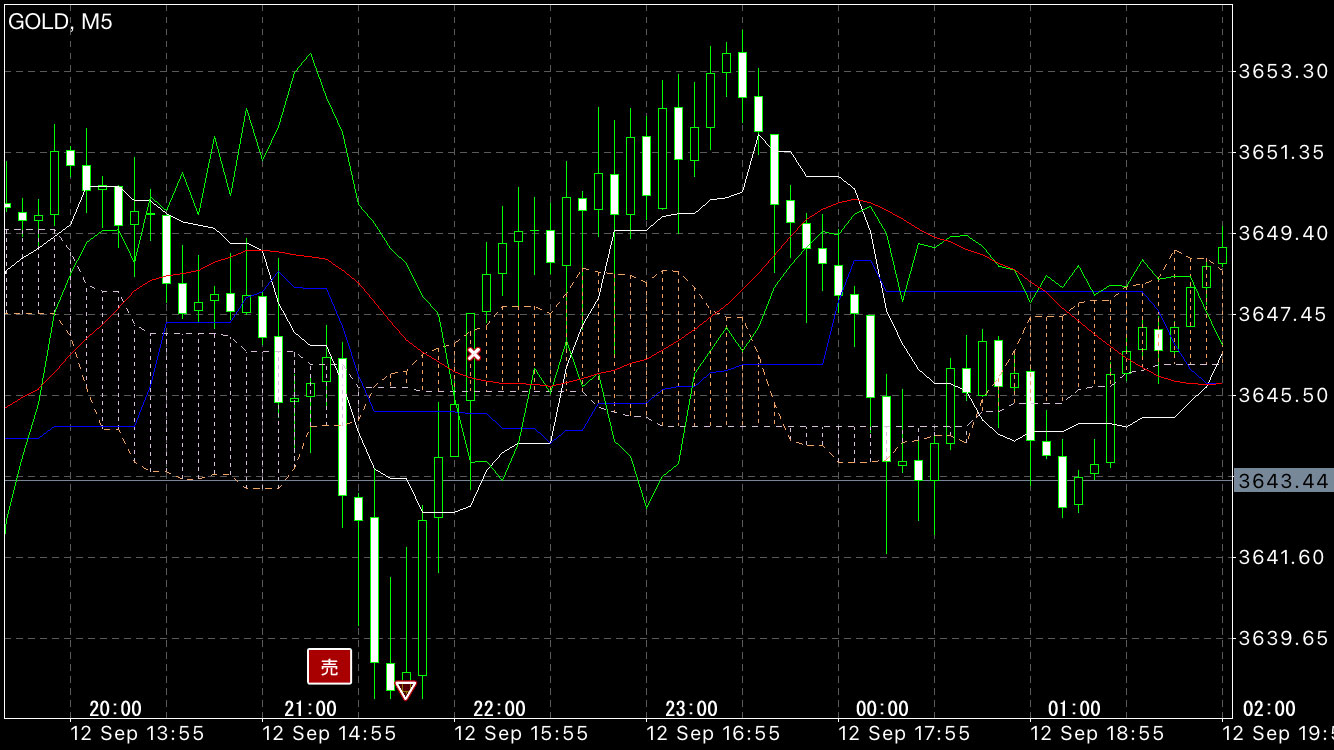
Task: Click the 20:00 time label
Action: pos(115,709)
